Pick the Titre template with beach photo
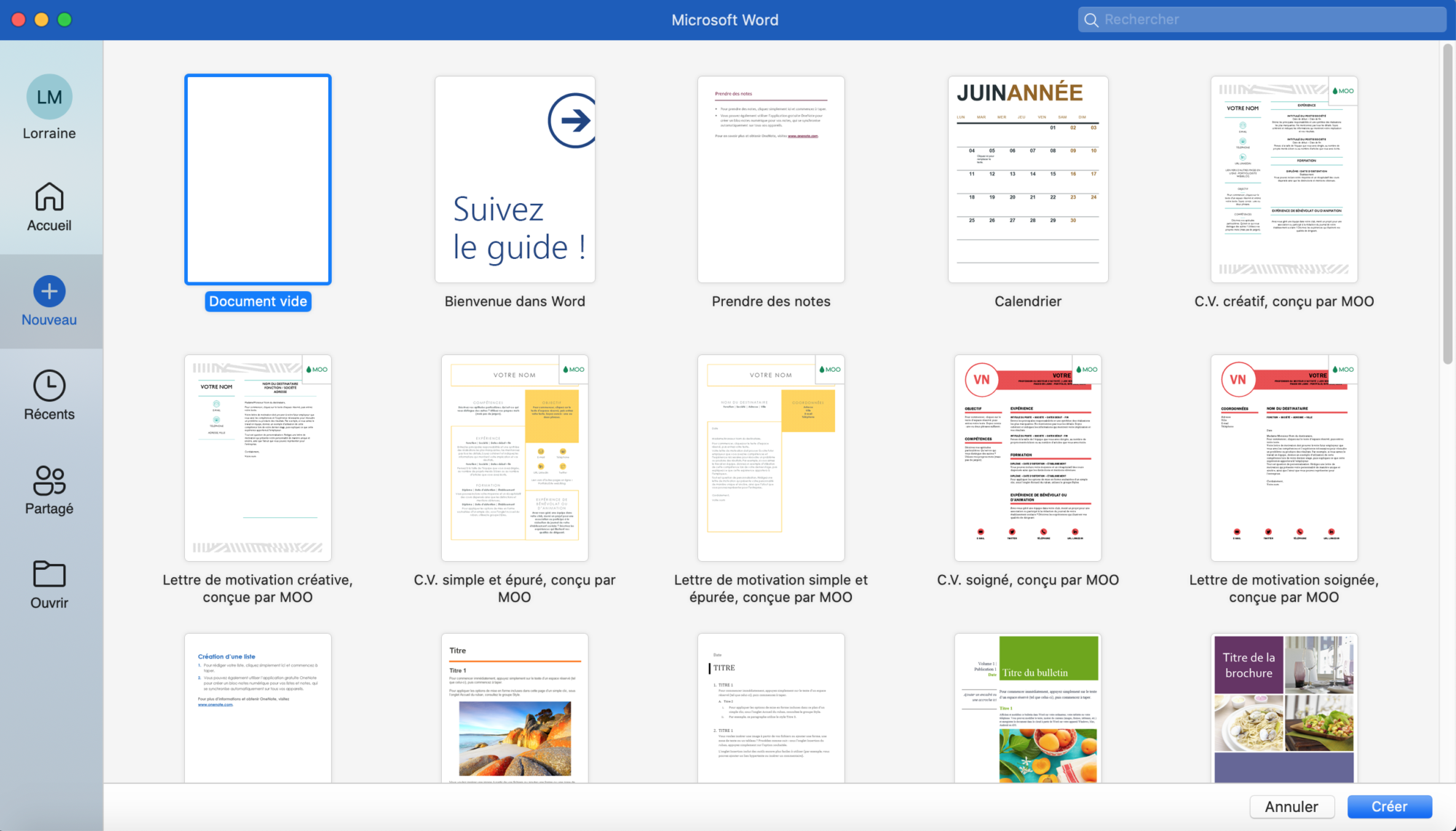The width and height of the screenshot is (1456, 831). pyautogui.click(x=515, y=708)
